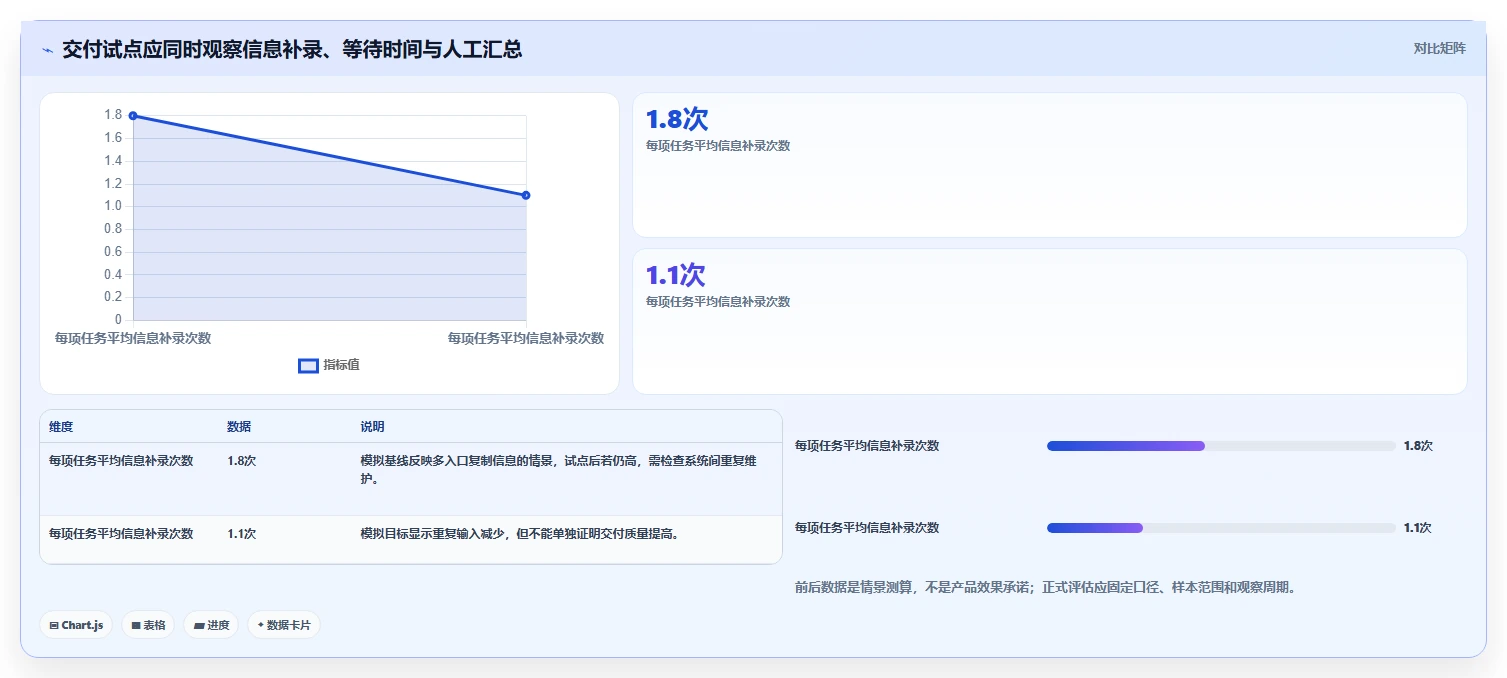
Task: Click the Chart.js tag chip
Action: [77, 625]
